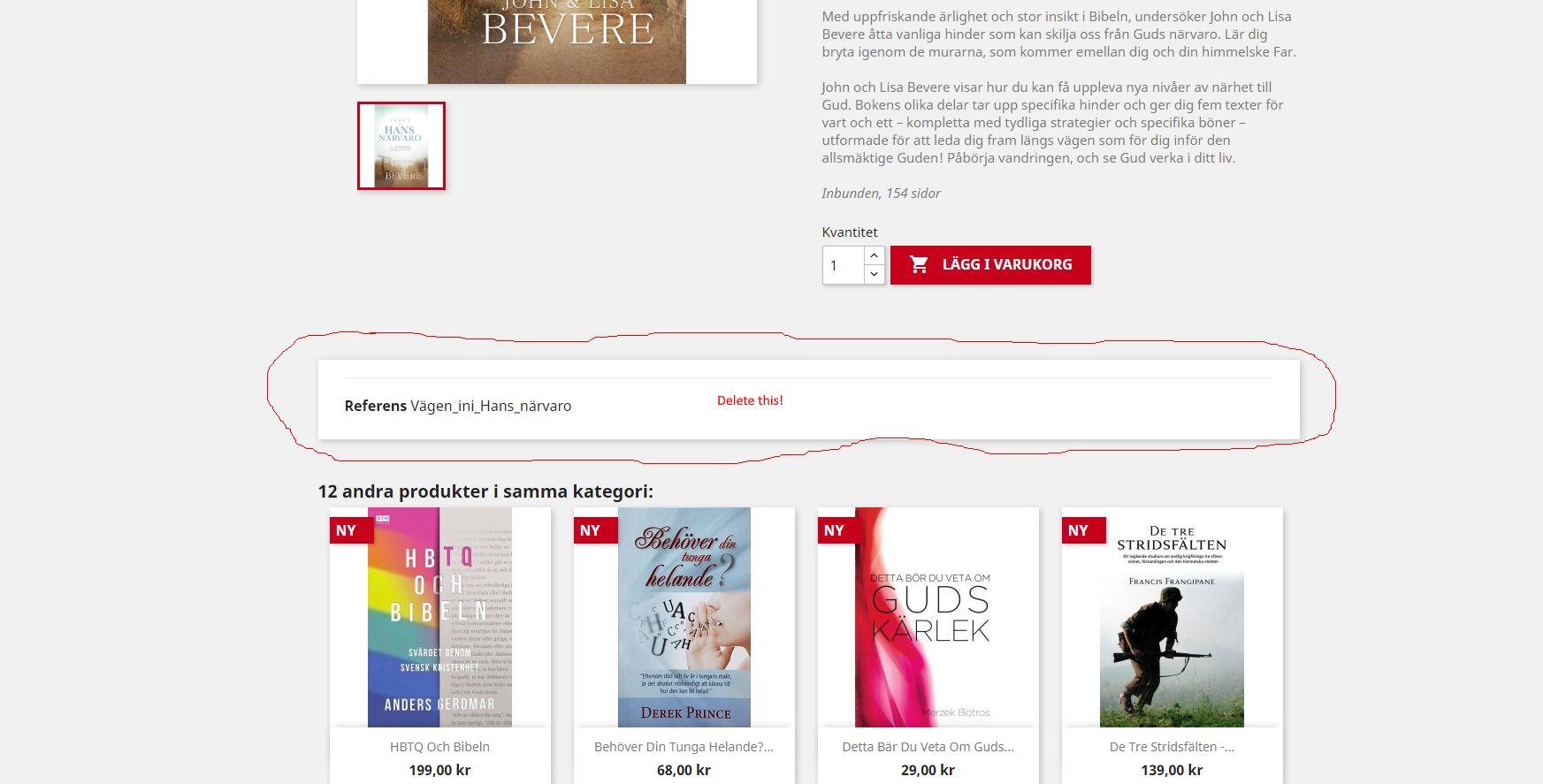Click the 199,00 kr price
Screen dimensions: 1543x784
coord(439,770)
